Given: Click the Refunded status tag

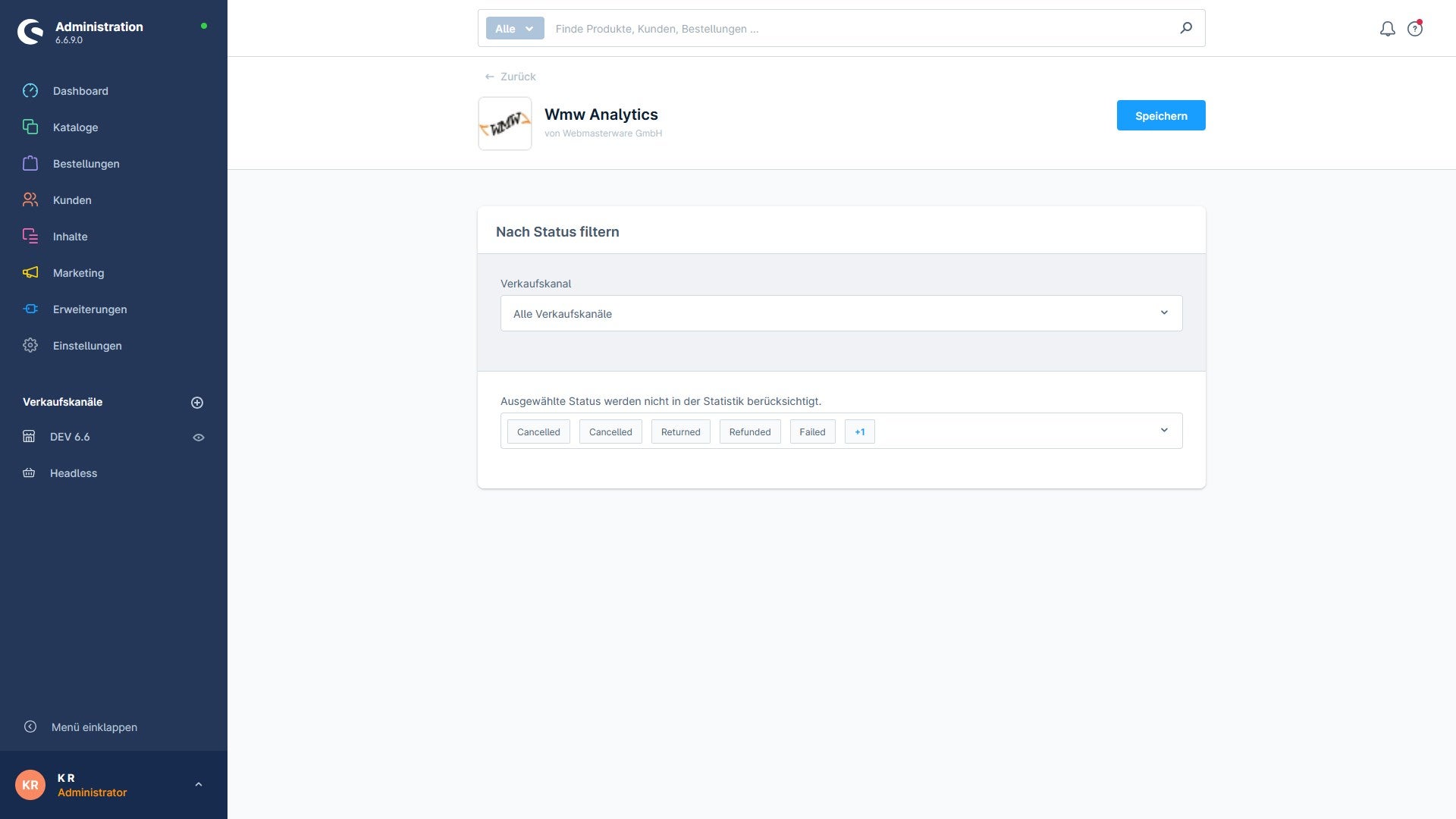Looking at the screenshot, I should tap(750, 432).
